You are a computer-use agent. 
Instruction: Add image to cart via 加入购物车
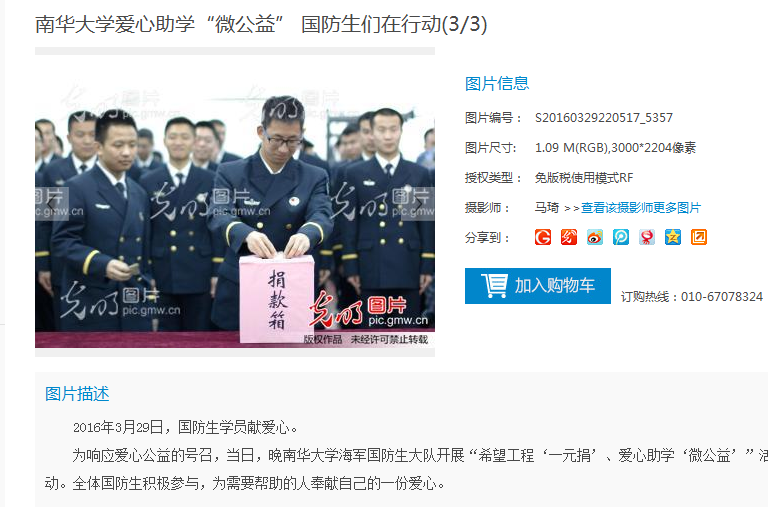click(x=538, y=286)
